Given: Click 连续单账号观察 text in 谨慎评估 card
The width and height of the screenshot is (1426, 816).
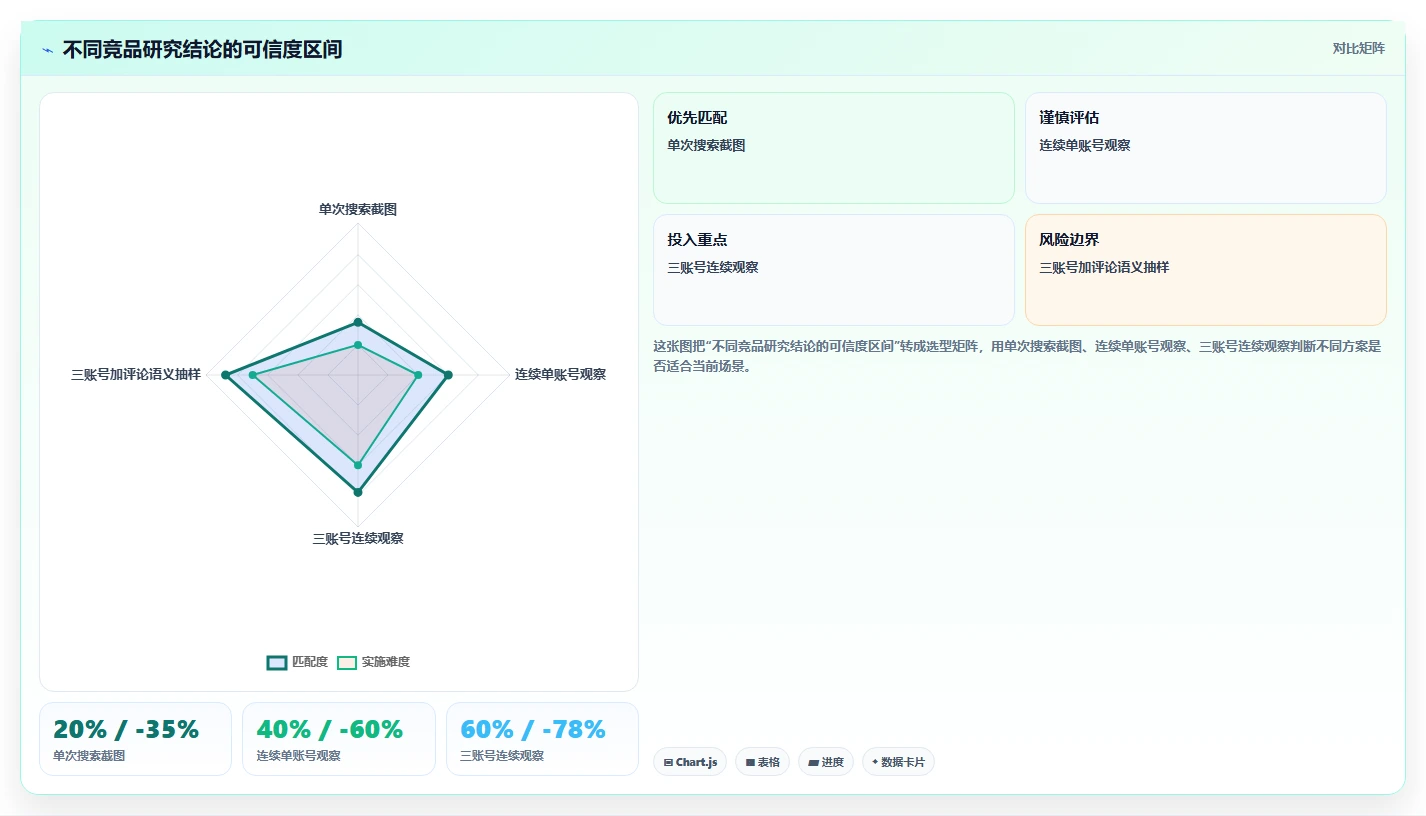Looking at the screenshot, I should click(x=1084, y=145).
